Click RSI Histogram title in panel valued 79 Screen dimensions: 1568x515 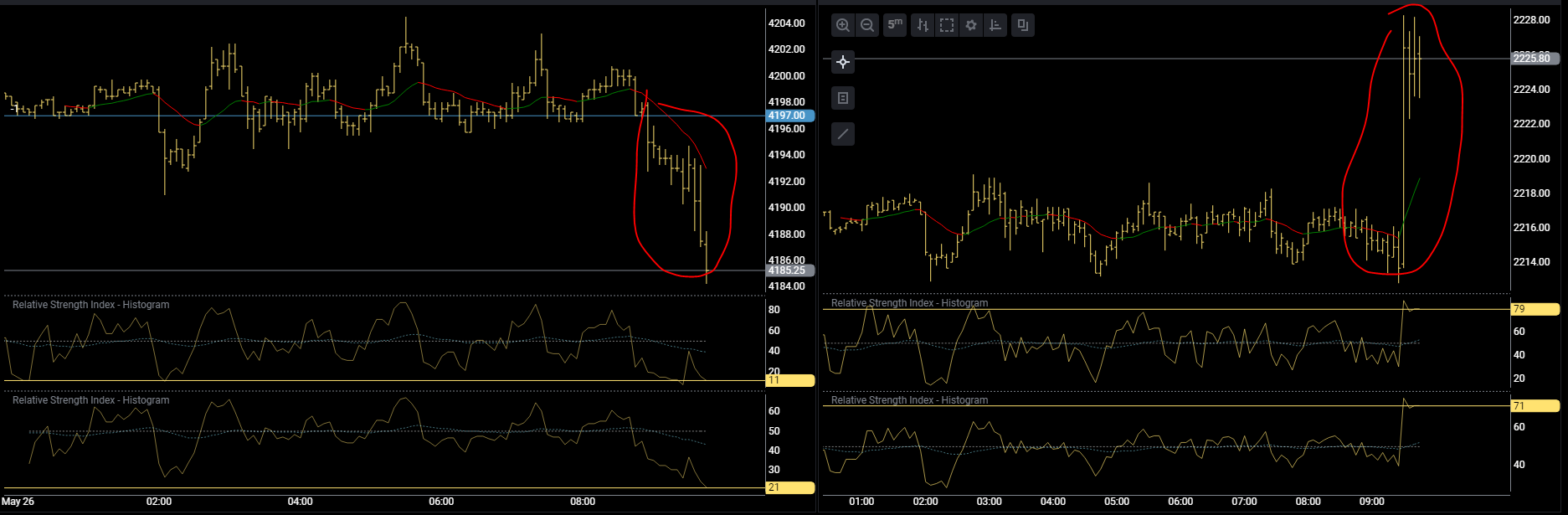[909, 303]
